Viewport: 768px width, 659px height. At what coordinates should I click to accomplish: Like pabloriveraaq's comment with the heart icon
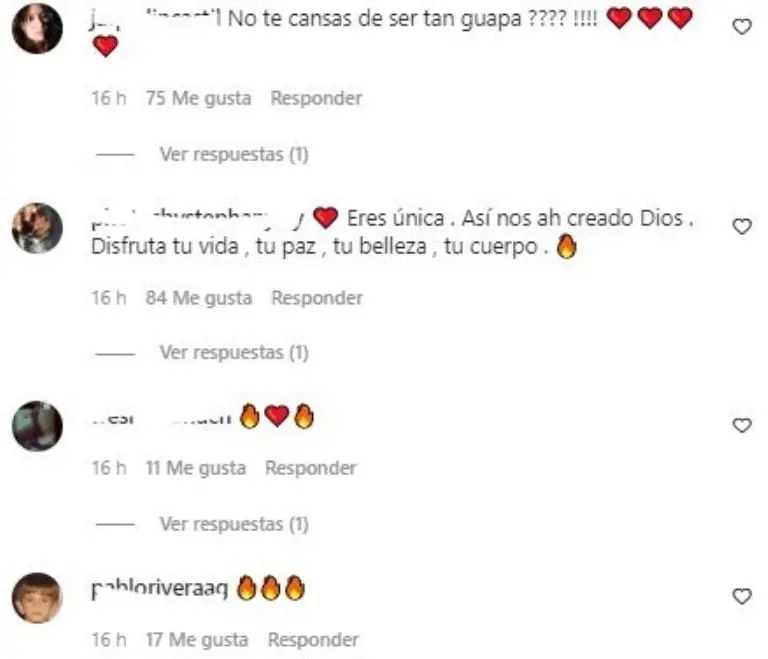[x=742, y=596]
